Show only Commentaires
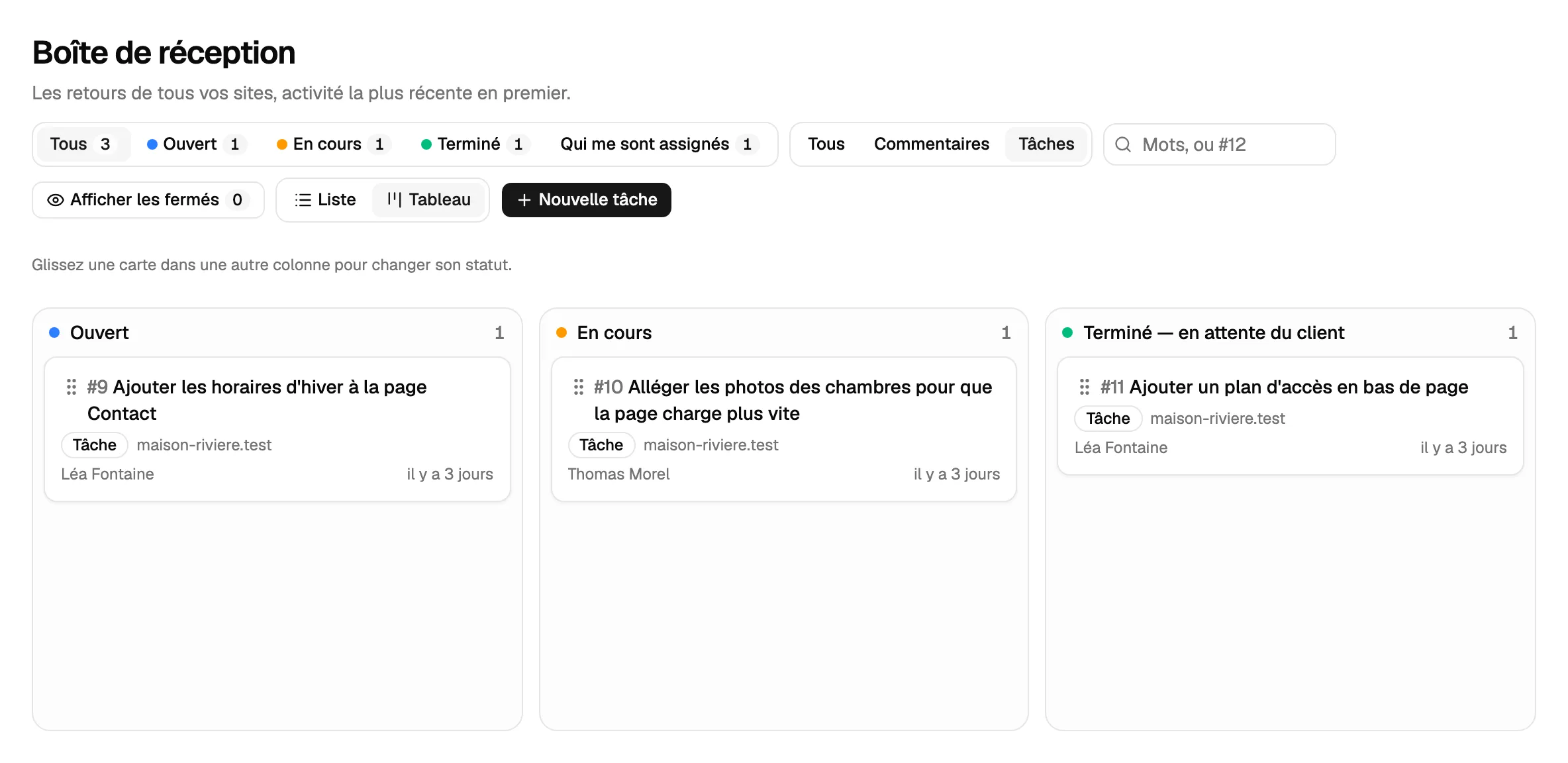 click(x=932, y=144)
